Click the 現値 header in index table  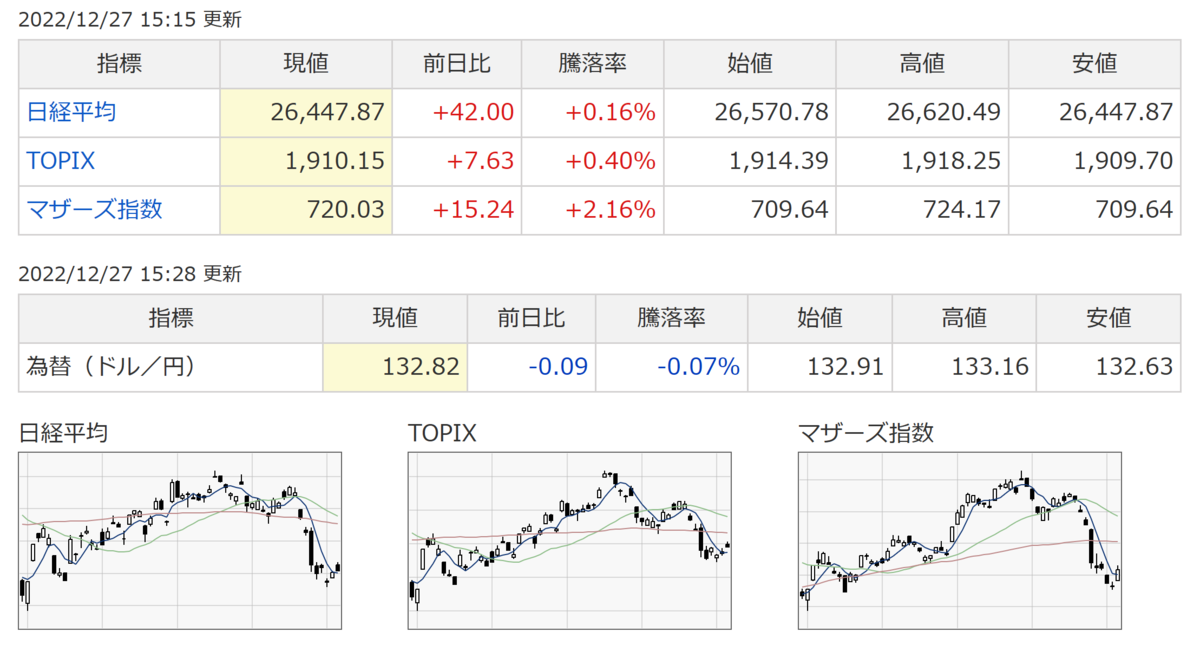click(x=306, y=64)
